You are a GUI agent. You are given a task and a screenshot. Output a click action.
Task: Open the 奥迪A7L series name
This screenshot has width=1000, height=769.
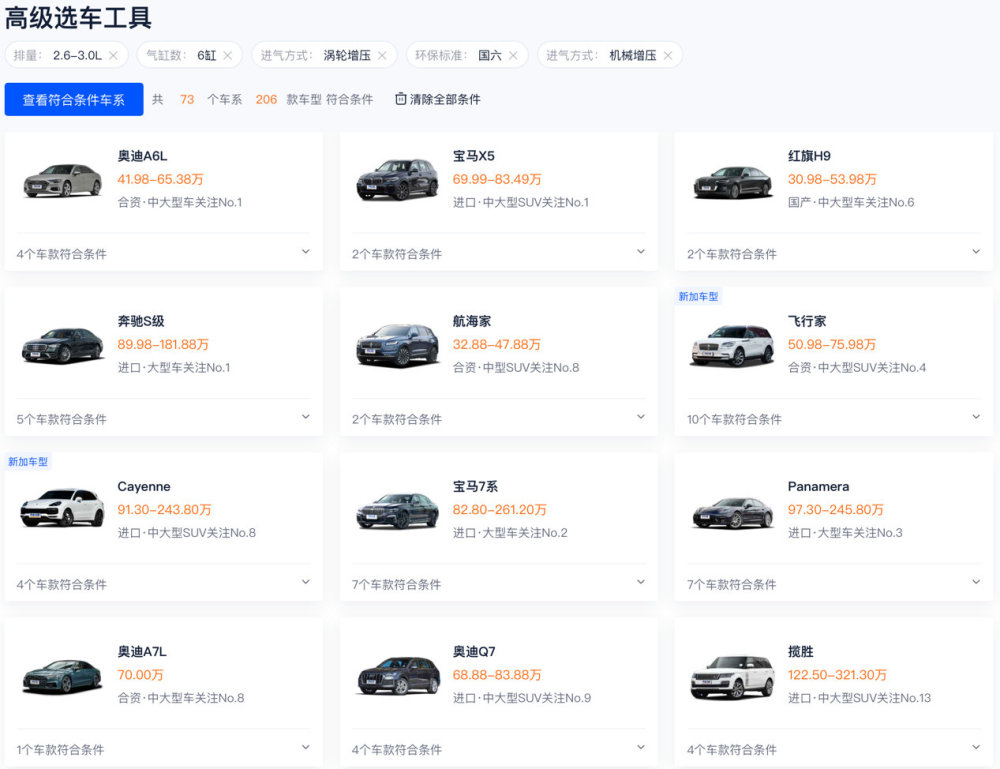[x=143, y=650]
